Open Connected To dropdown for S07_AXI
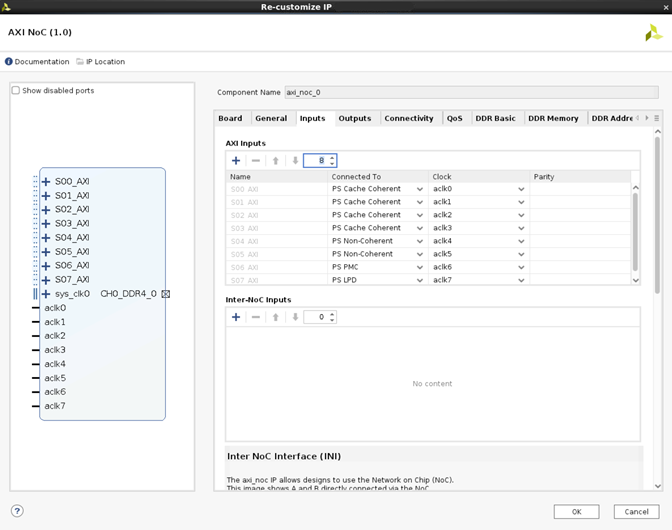Screen dimensions: 672x530 point(420,280)
